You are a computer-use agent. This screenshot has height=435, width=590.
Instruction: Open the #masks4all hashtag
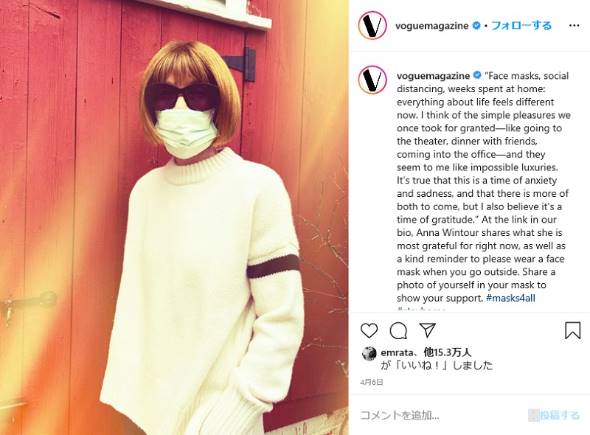pos(511,298)
